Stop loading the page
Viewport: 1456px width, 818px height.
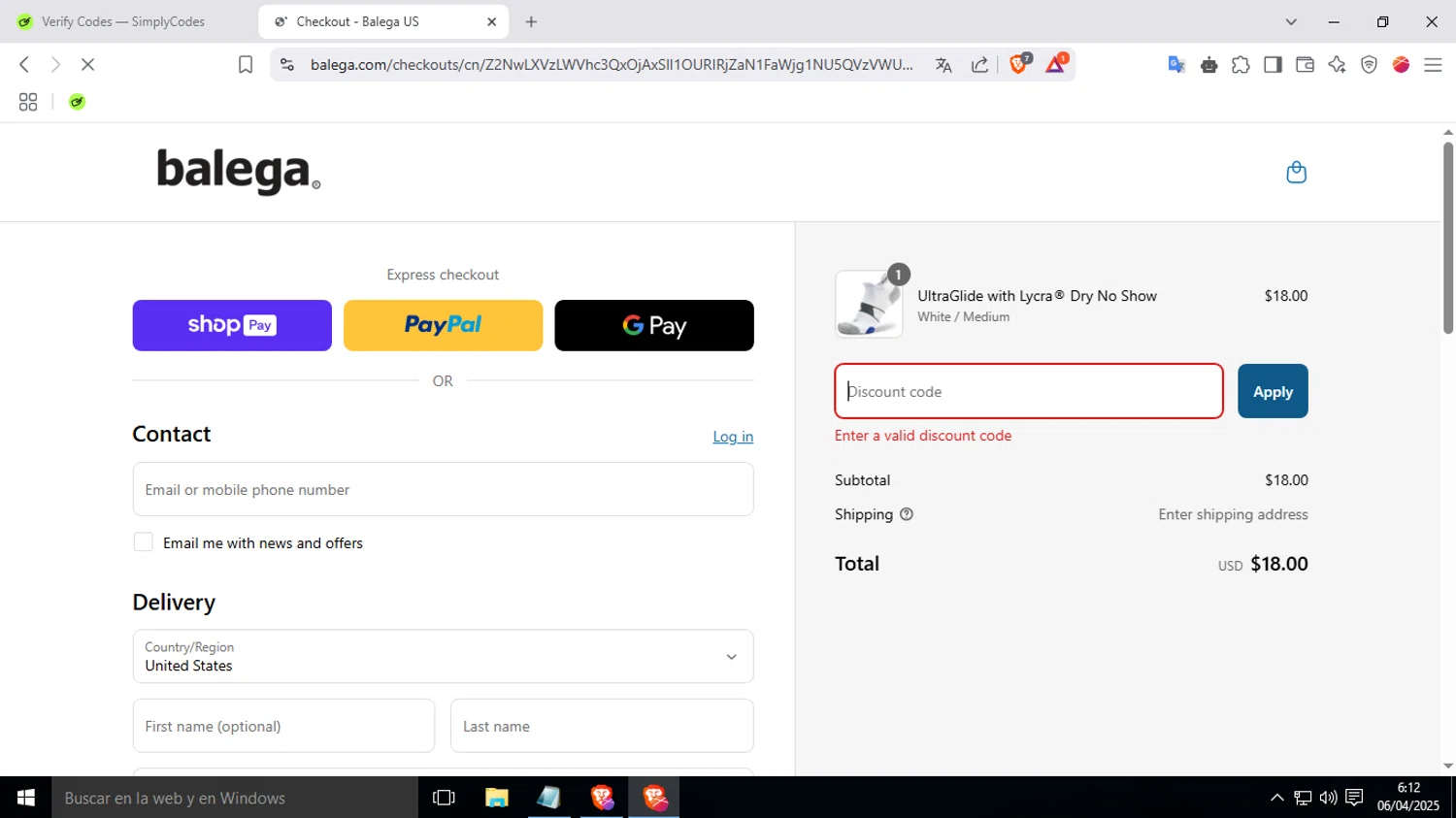87,64
